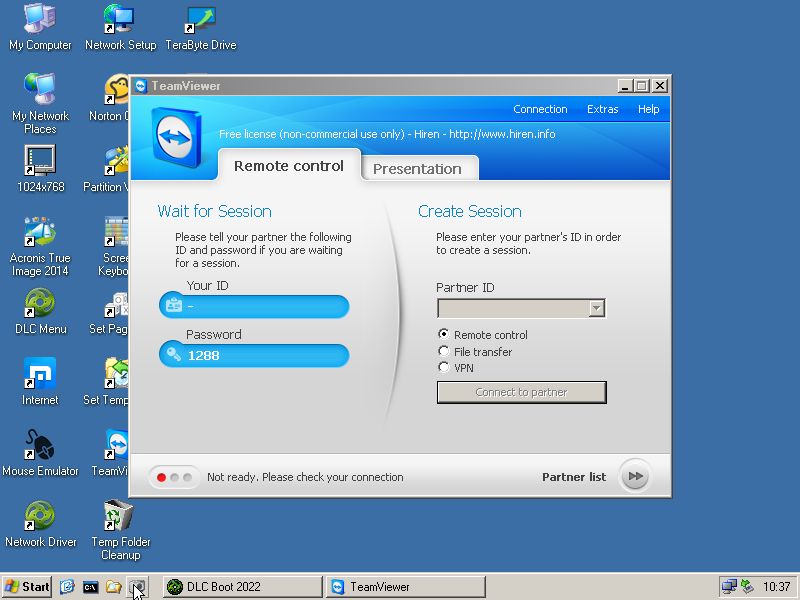Open the DLC Menu desktop shortcut
This screenshot has height=600, width=800.
40,311
